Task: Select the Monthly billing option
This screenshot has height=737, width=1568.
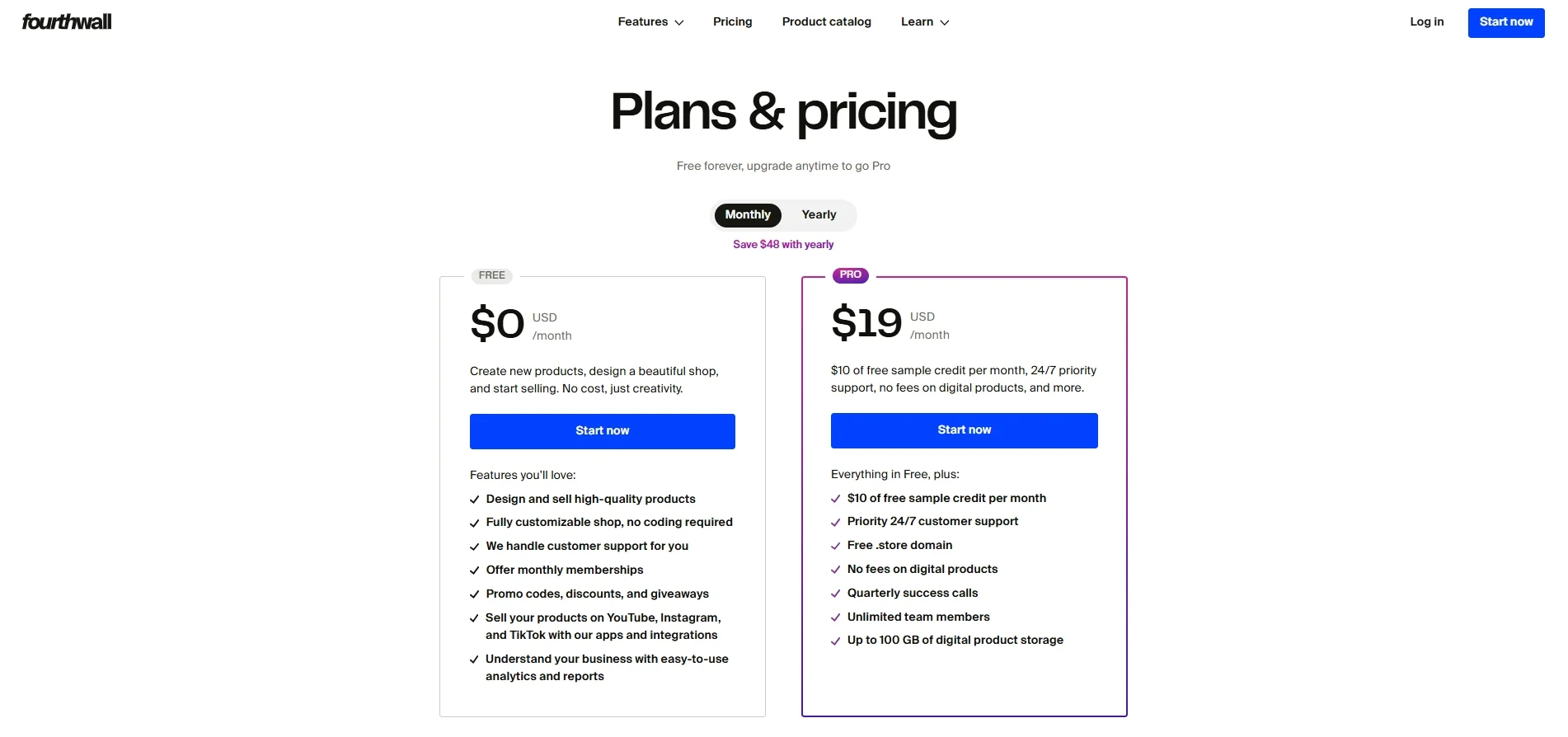Action: pyautogui.click(x=747, y=214)
